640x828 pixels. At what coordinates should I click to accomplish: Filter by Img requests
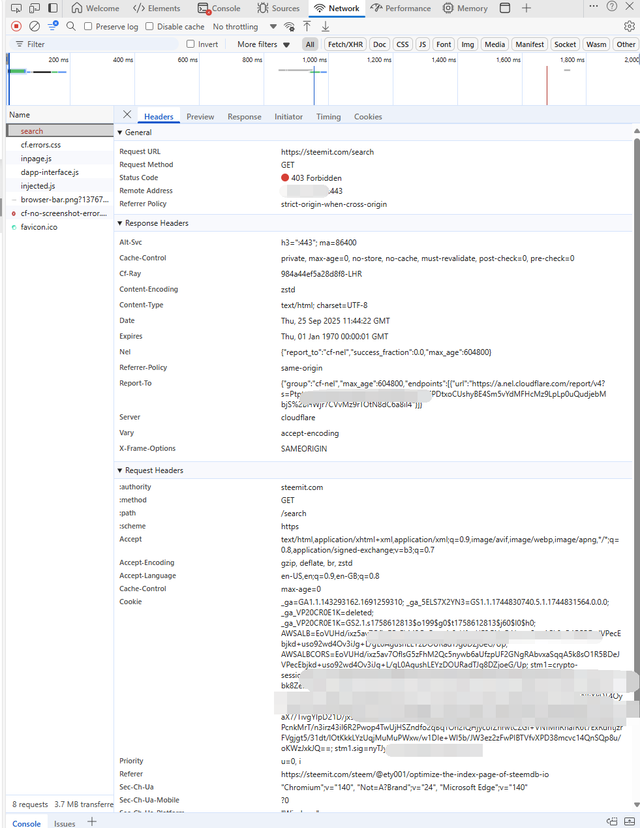[x=468, y=44]
